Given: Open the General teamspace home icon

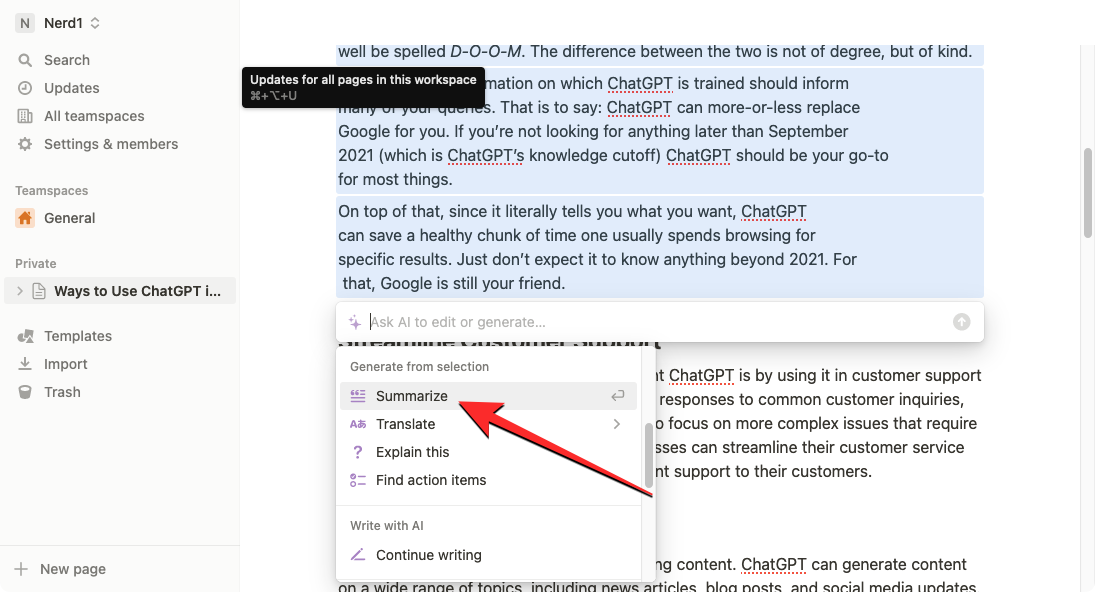Looking at the screenshot, I should pyautogui.click(x=25, y=218).
